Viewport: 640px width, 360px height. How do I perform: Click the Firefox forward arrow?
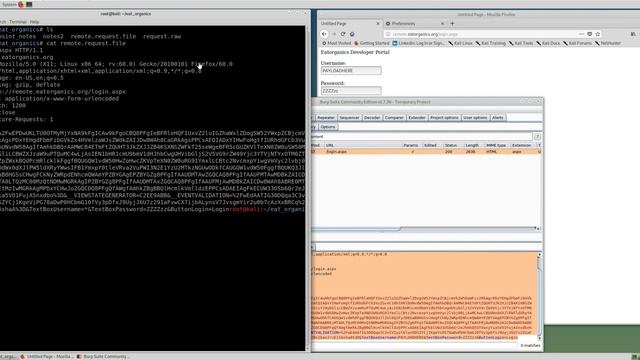point(333,34)
